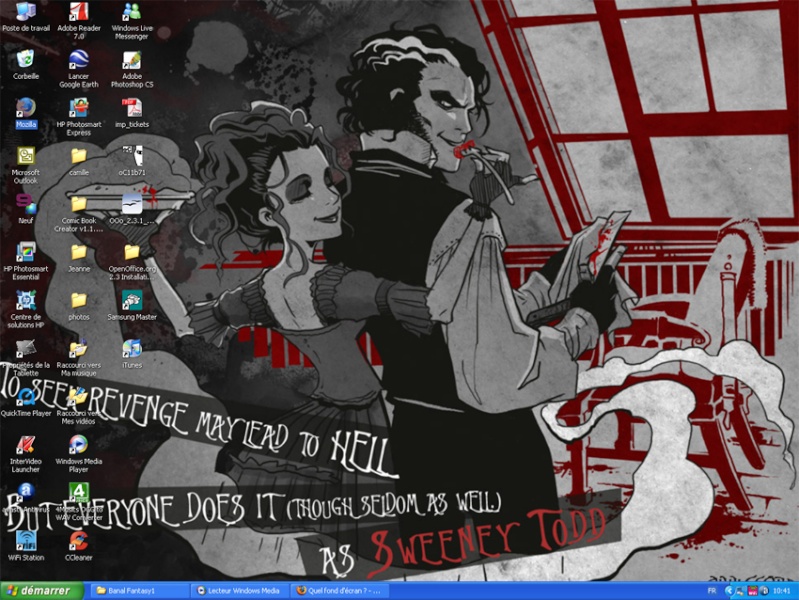Viewport: 799px width, 600px height.
Task: Switch to Banal Fantasy1 taskbar window
Action: [139, 591]
